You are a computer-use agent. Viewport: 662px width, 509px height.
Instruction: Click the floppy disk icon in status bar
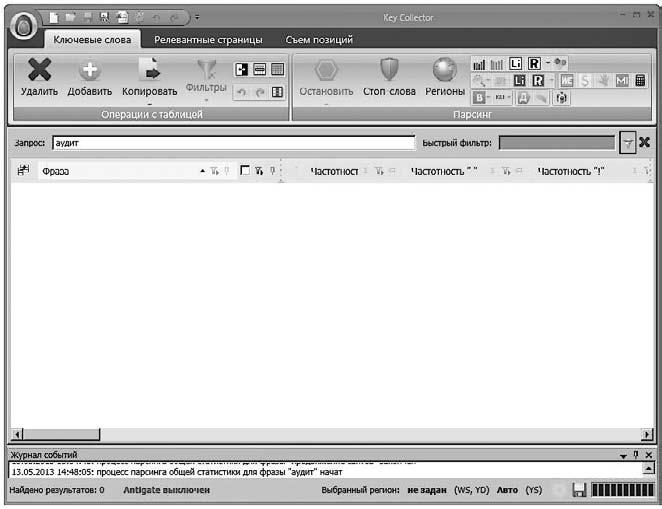(578, 491)
